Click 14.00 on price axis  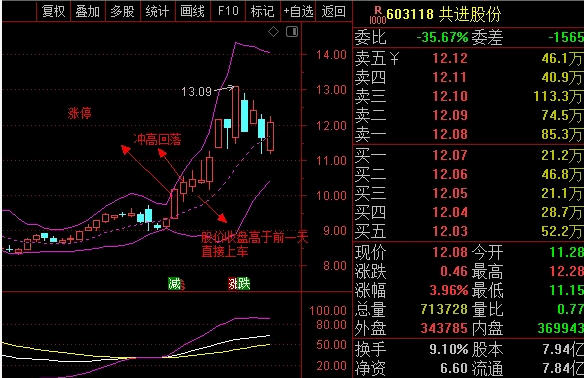331,55
